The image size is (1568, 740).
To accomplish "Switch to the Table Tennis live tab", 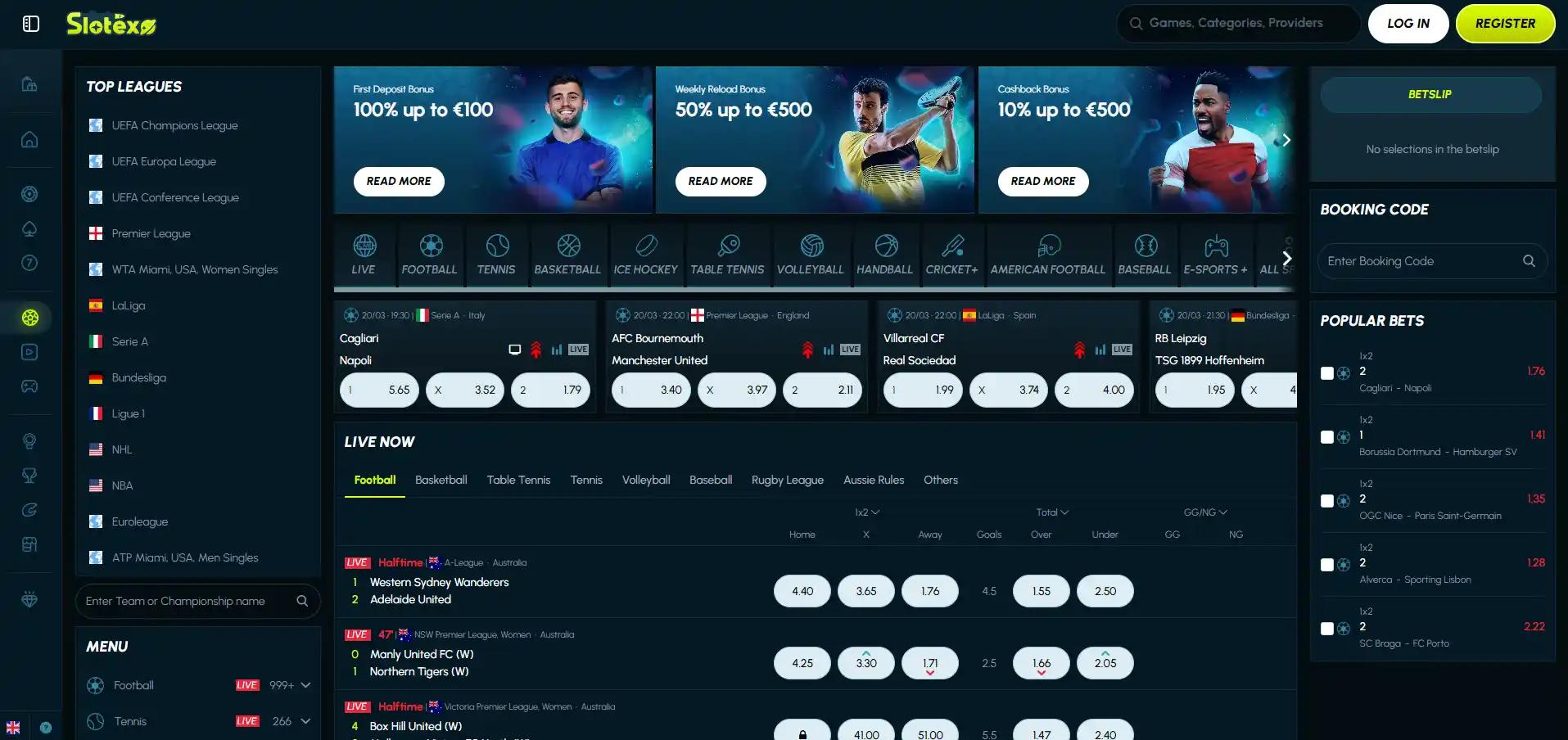I will (518, 480).
